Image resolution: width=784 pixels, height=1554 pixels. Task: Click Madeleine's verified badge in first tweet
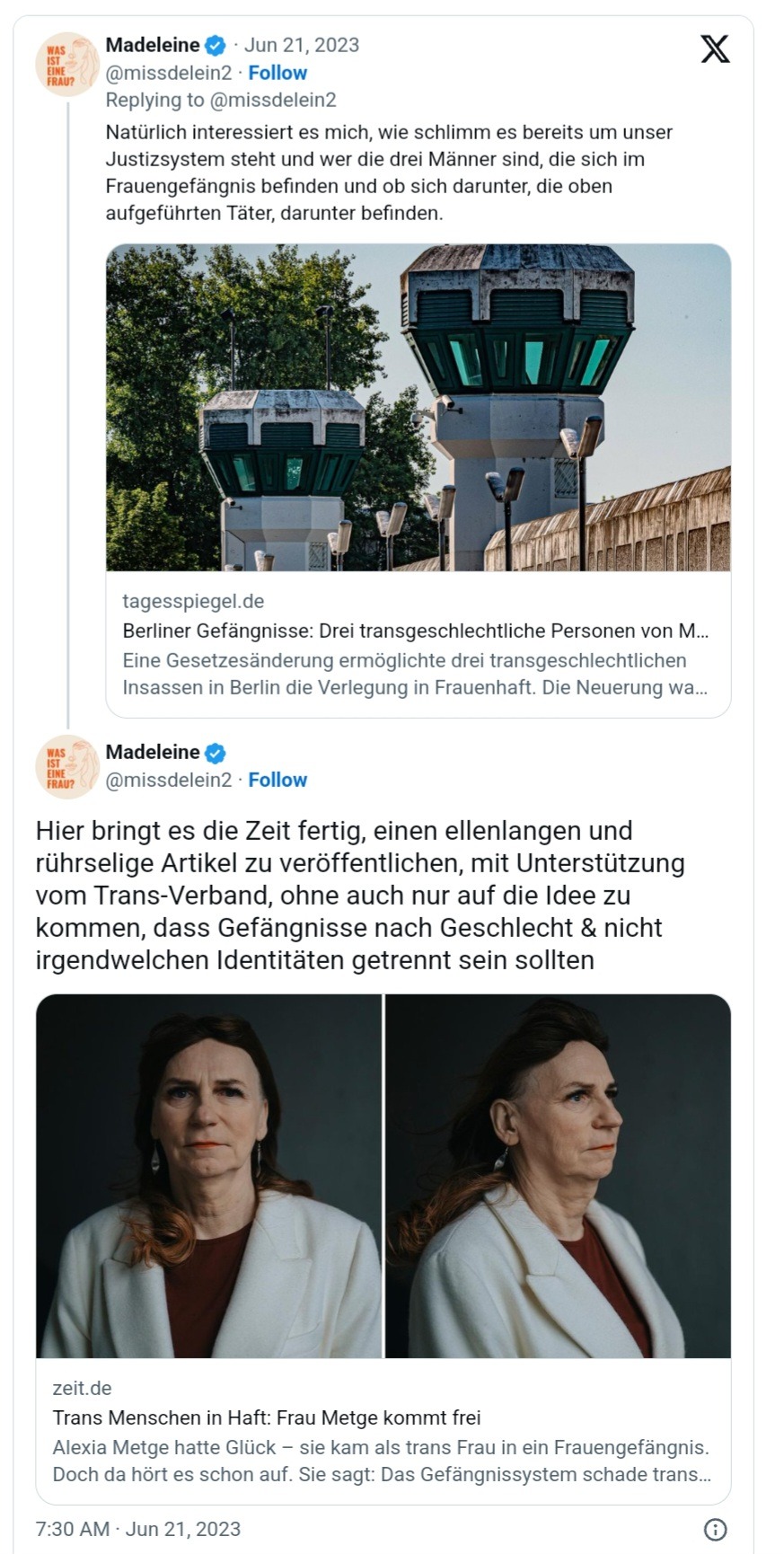click(216, 45)
